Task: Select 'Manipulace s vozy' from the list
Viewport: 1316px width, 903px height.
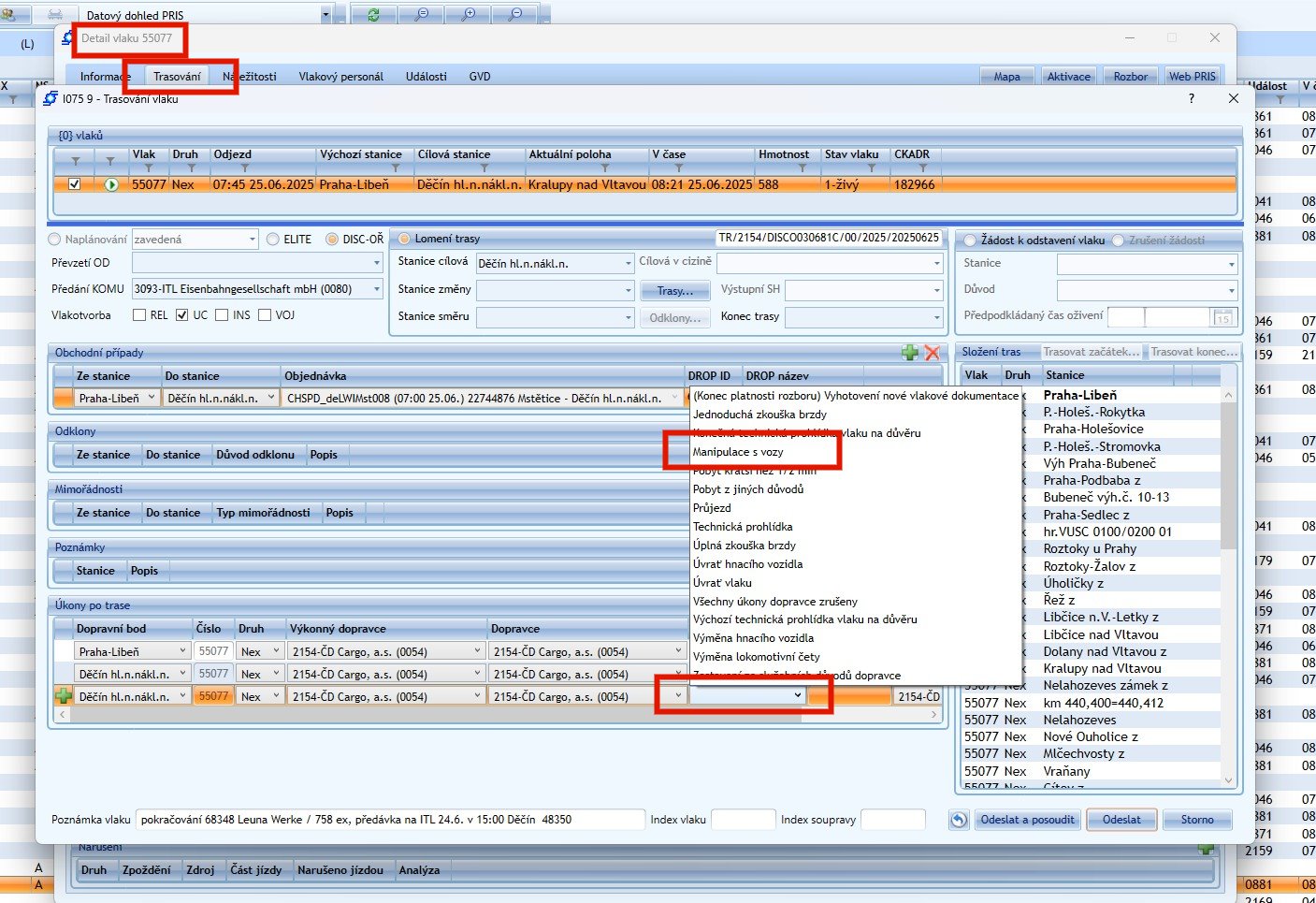Action: pyautogui.click(x=738, y=452)
